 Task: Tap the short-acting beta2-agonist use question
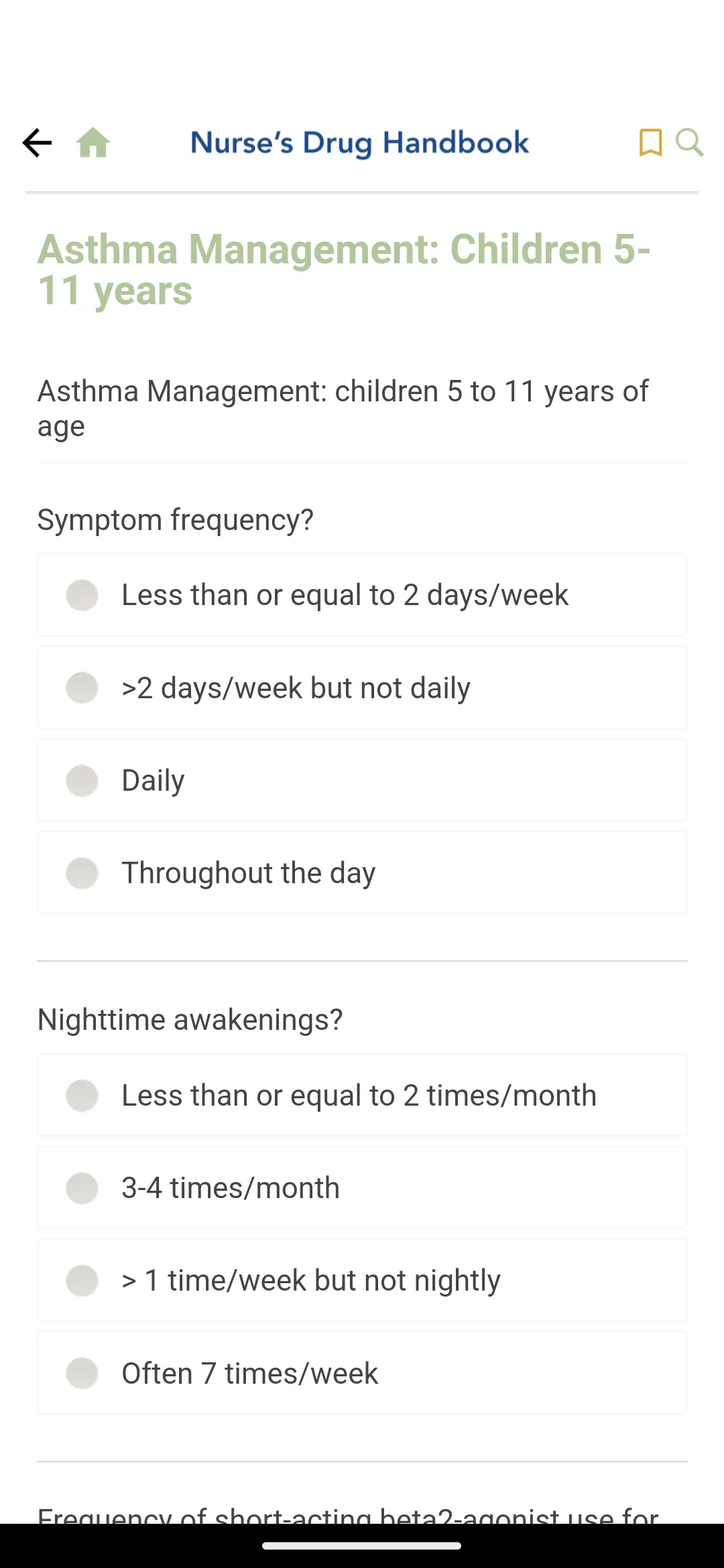(x=349, y=1514)
